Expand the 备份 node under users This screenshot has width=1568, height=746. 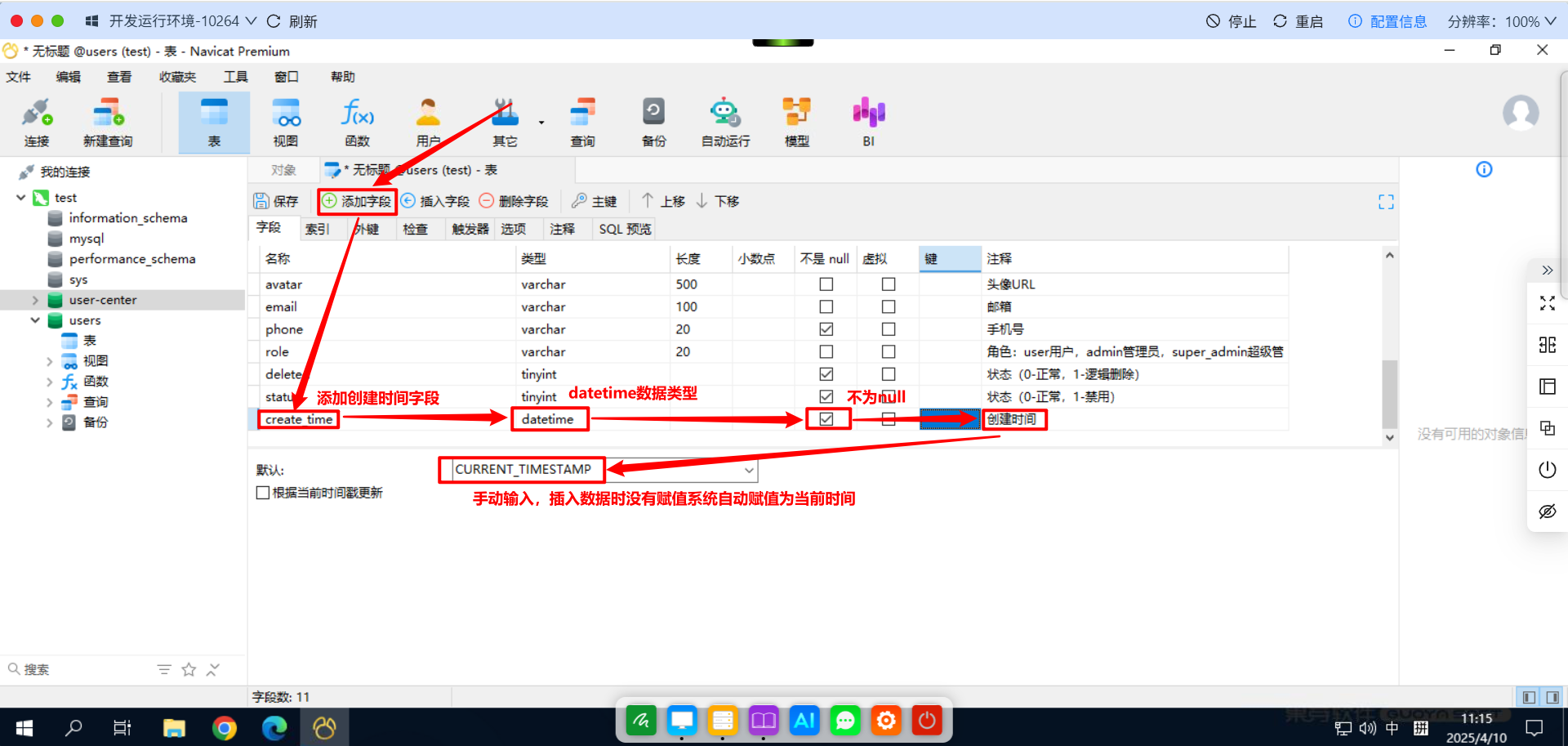pos(50,422)
